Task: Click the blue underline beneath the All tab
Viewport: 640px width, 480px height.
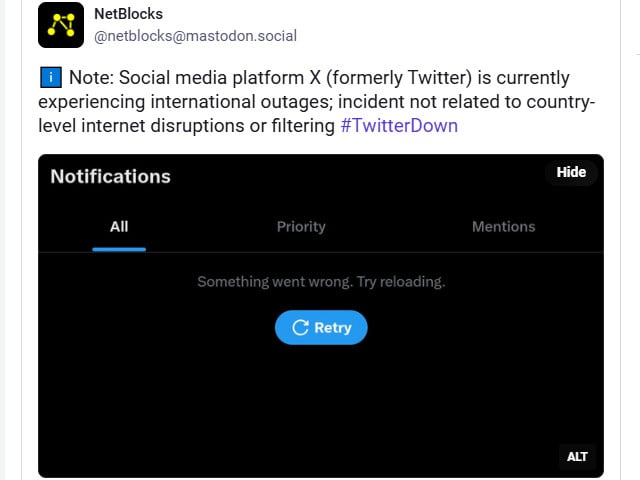Action: [119, 249]
